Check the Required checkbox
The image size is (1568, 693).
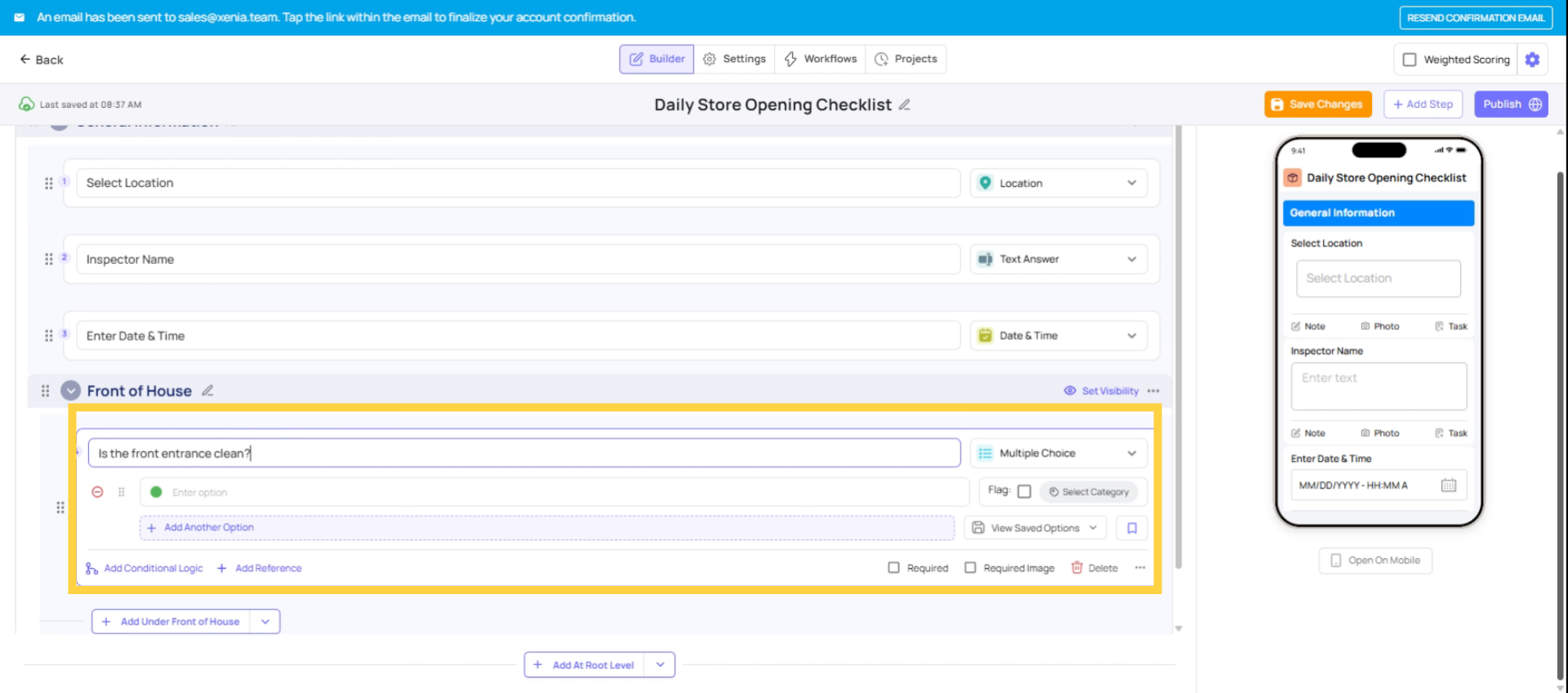893,568
